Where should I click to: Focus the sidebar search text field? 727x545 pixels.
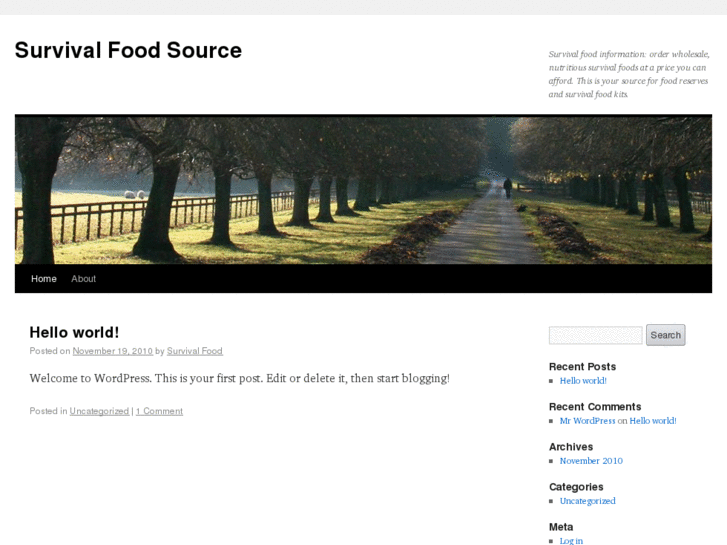point(595,335)
